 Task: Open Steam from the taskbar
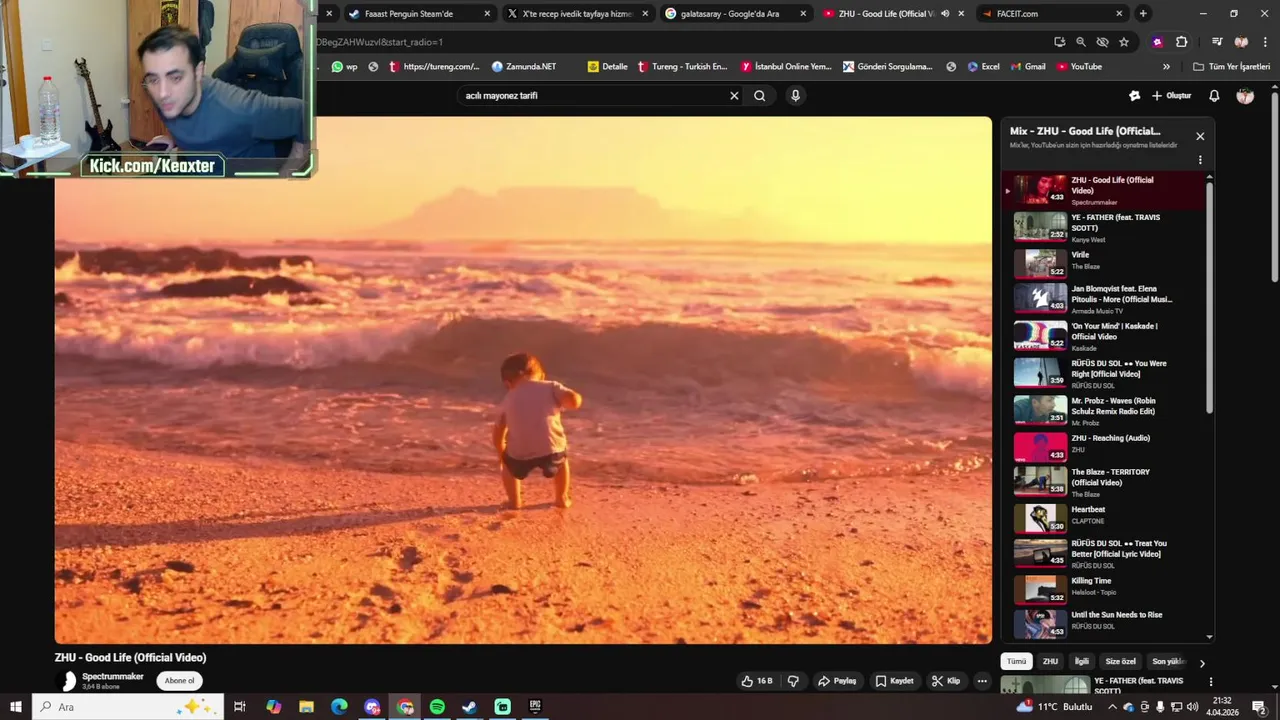(x=469, y=707)
